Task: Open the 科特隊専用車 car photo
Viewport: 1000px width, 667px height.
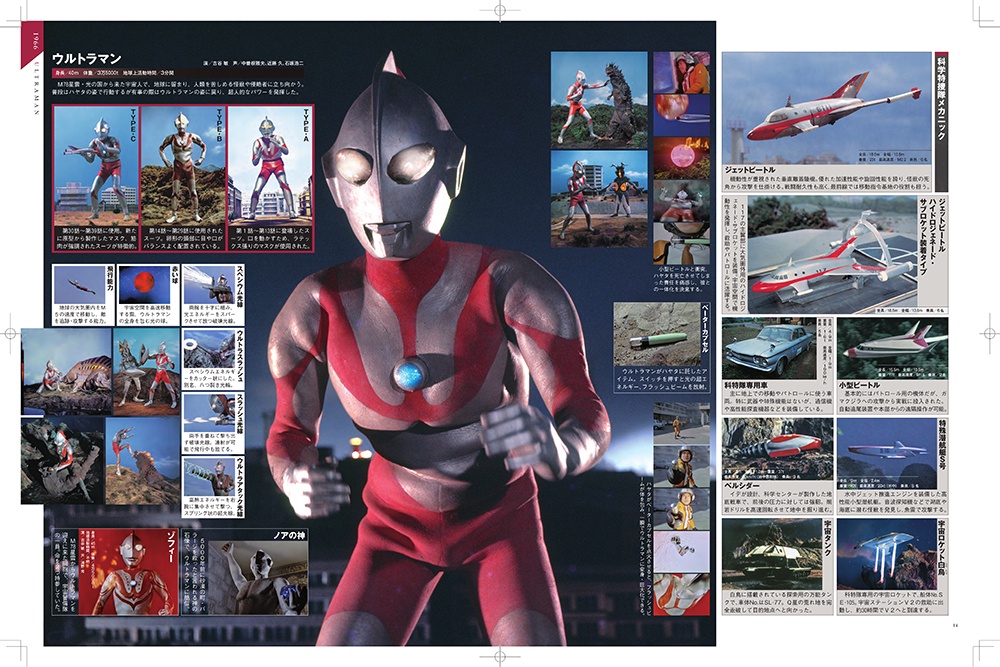Action: (x=769, y=349)
